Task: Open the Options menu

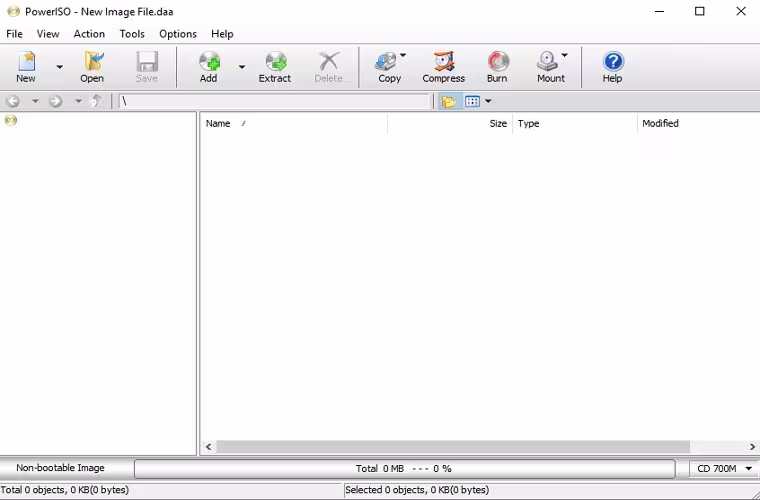Action: coord(178,34)
